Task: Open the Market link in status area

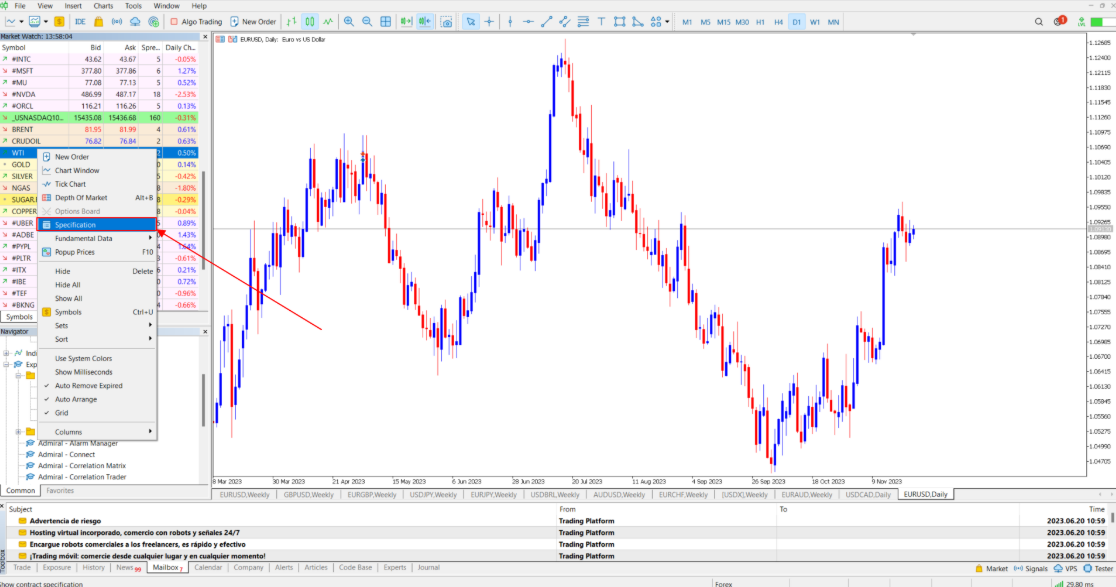Action: click(991, 569)
